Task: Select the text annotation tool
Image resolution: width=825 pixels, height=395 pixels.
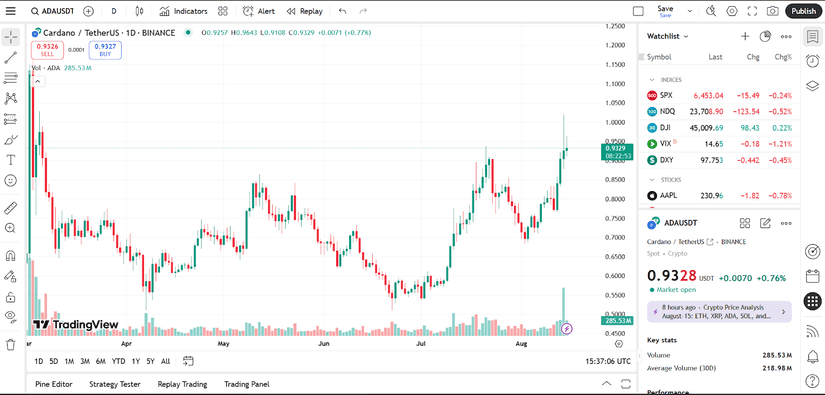Action: tap(11, 160)
